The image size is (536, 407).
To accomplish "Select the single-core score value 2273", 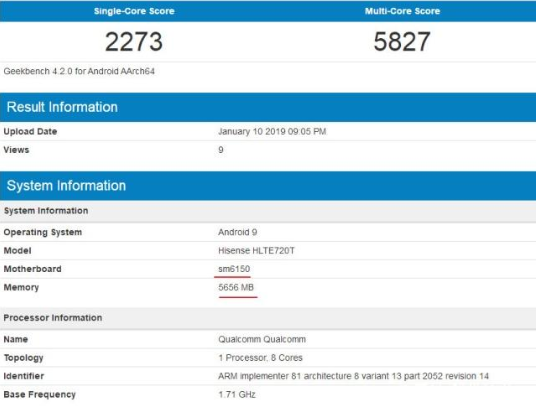I will point(134,42).
